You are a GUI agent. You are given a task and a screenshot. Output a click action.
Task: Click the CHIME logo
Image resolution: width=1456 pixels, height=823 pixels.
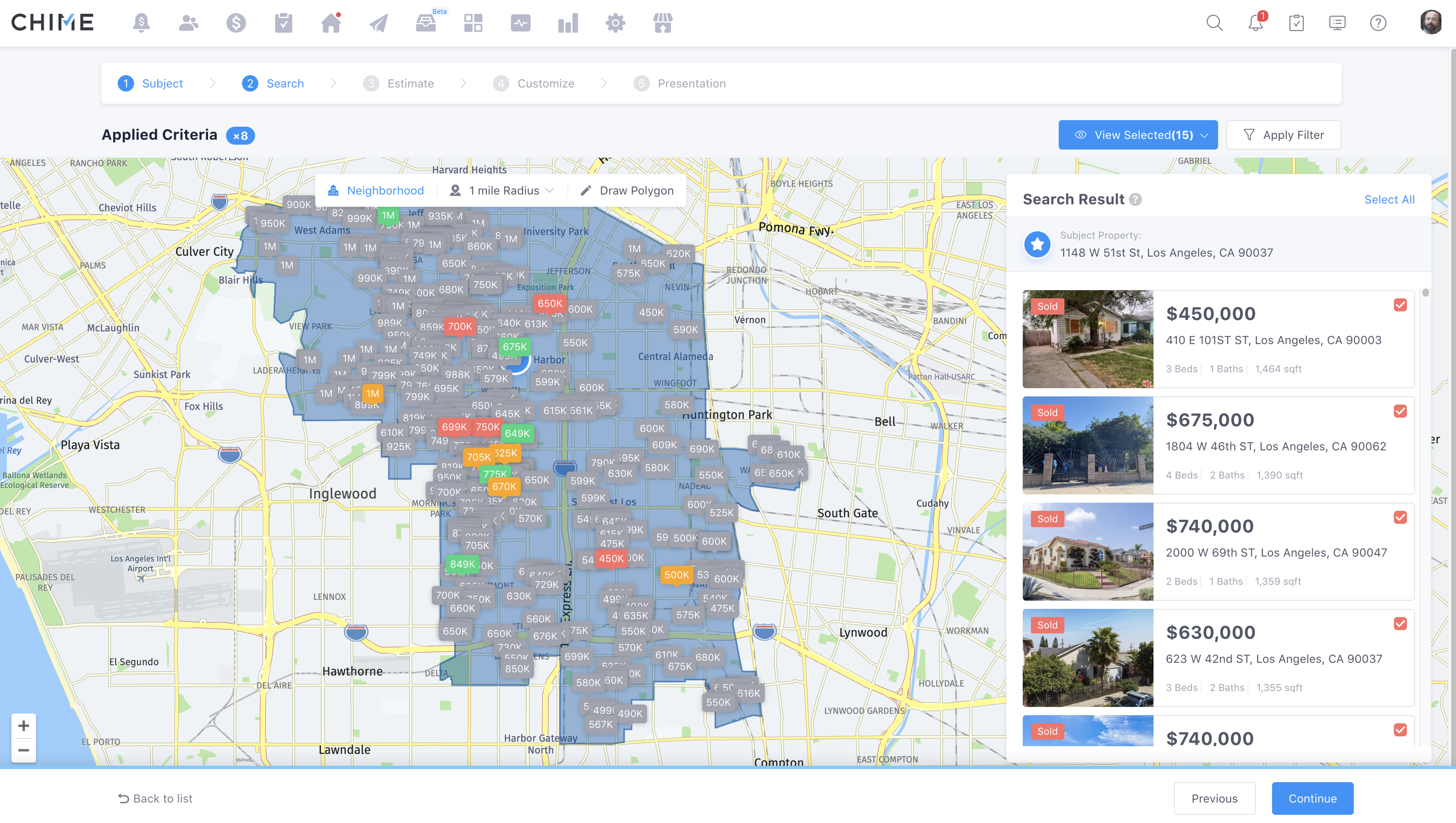53,22
